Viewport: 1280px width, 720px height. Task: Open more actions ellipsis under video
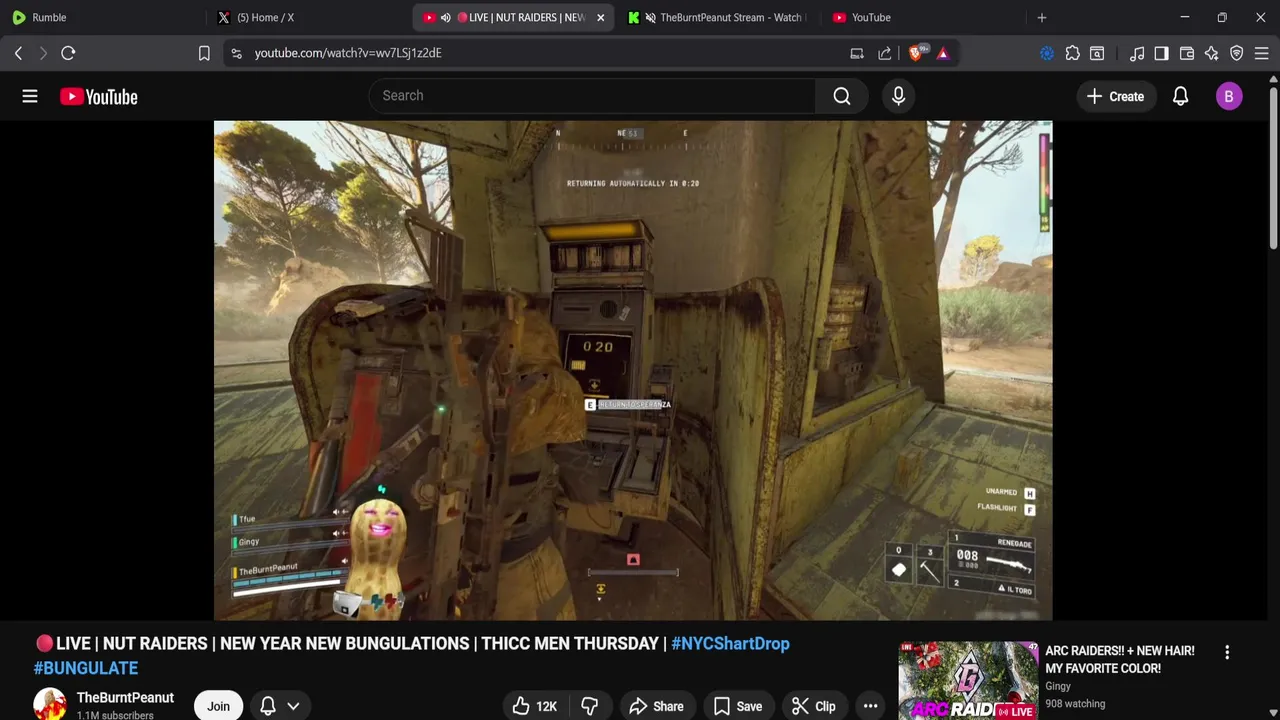click(870, 706)
